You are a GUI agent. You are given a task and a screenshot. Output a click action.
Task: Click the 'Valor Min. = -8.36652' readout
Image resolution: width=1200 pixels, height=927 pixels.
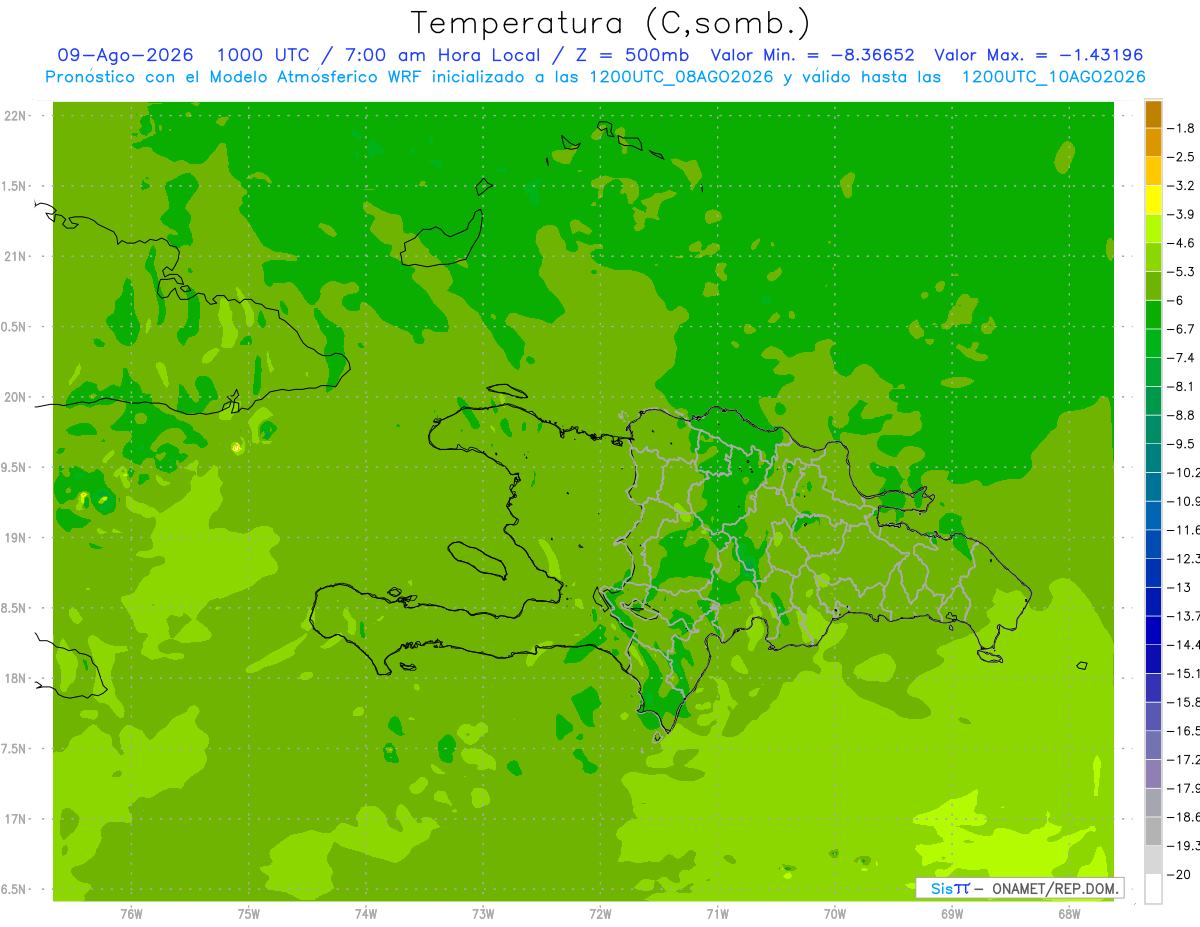click(x=812, y=55)
